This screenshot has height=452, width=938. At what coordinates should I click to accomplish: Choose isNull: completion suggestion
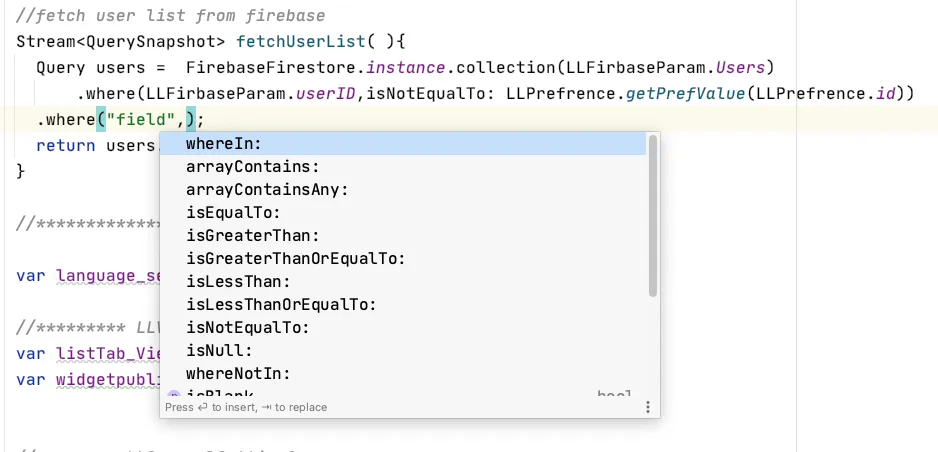(403, 350)
